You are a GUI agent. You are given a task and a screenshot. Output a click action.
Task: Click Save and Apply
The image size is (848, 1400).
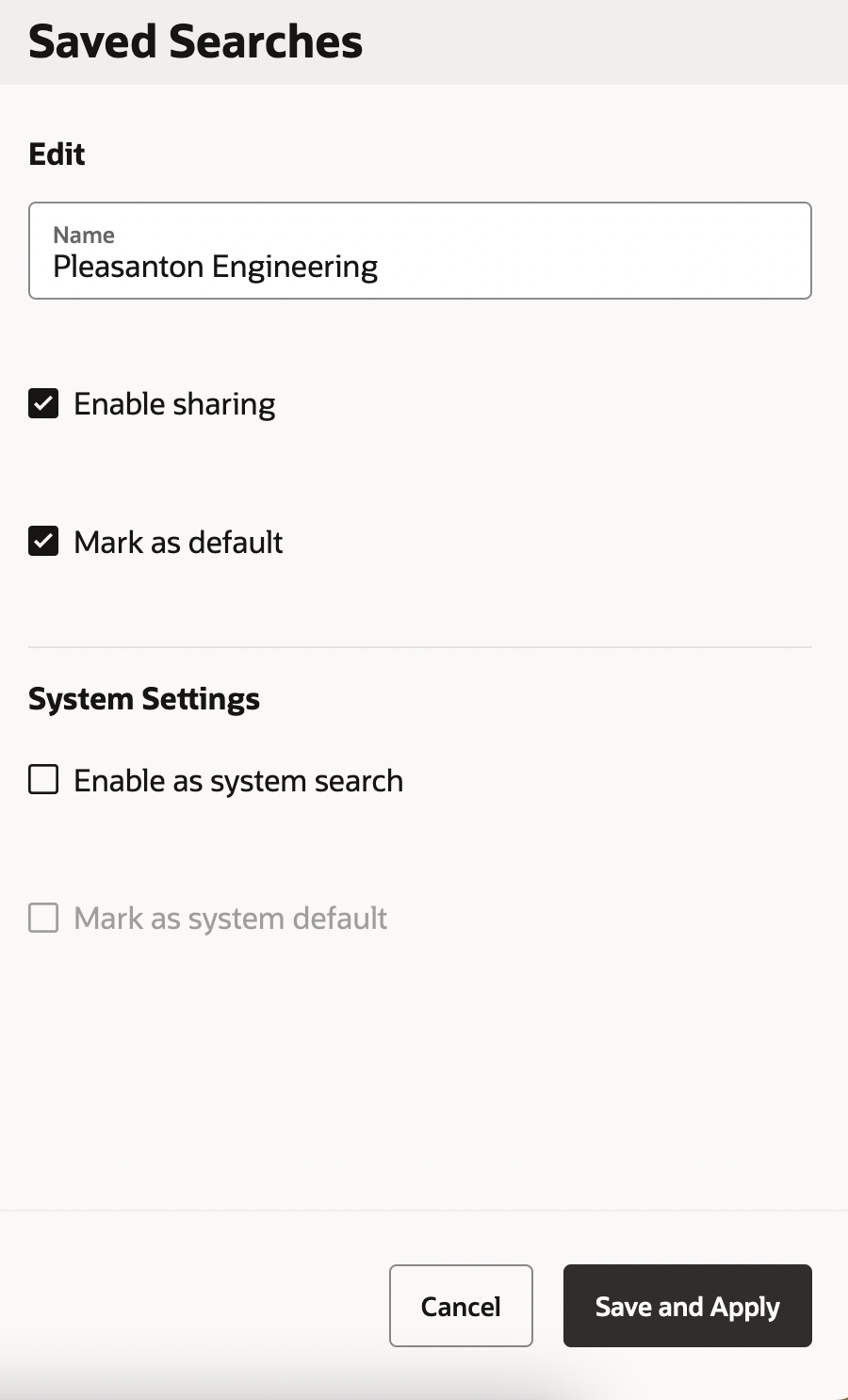[x=687, y=1306]
